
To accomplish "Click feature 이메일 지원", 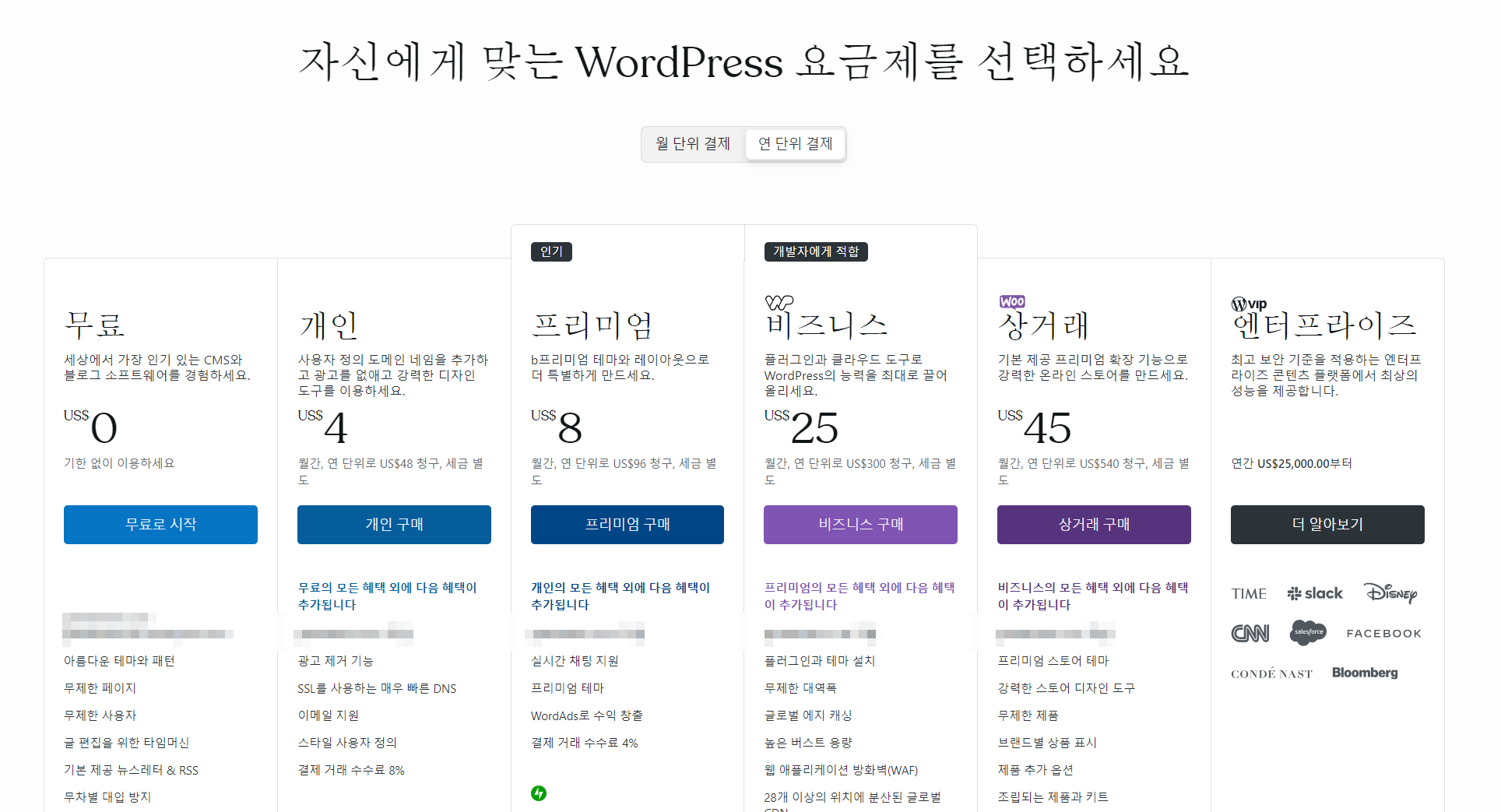I will (328, 715).
